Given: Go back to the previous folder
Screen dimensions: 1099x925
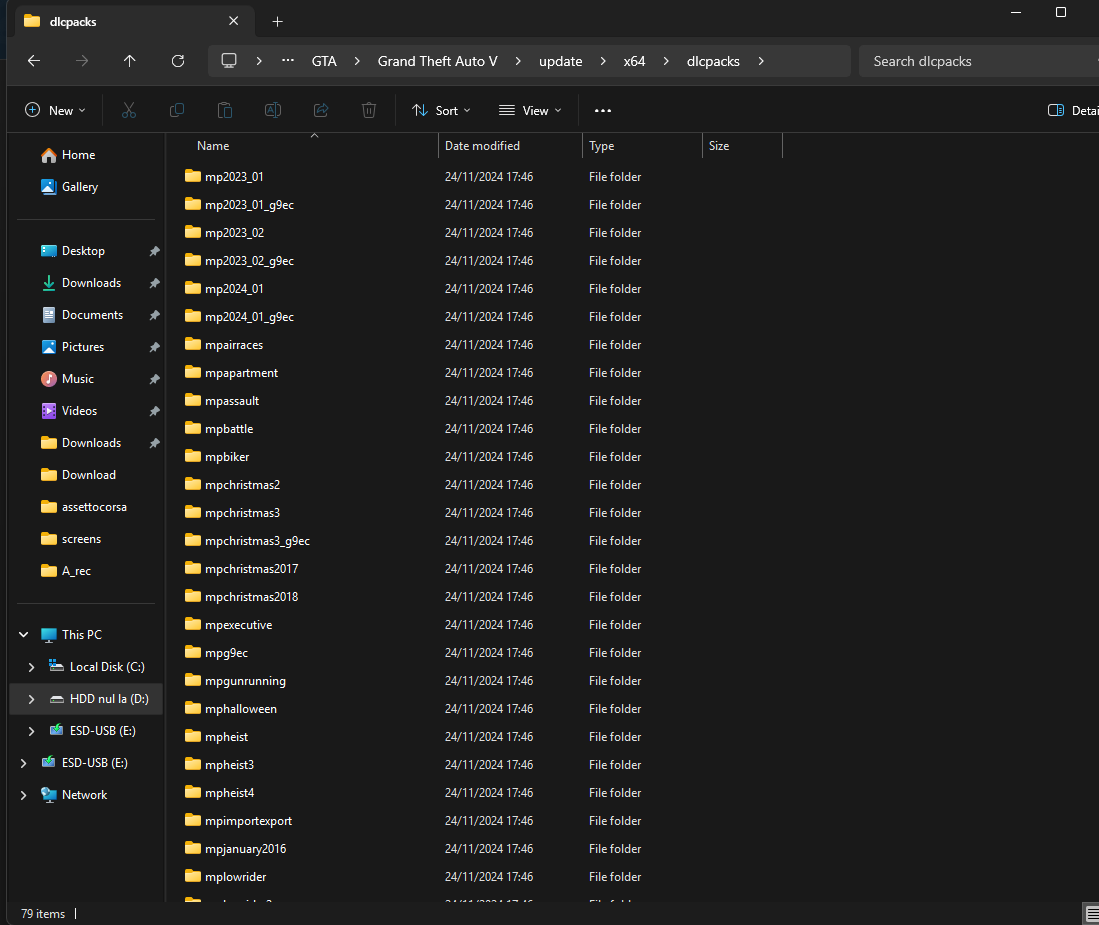Looking at the screenshot, I should pos(34,61).
